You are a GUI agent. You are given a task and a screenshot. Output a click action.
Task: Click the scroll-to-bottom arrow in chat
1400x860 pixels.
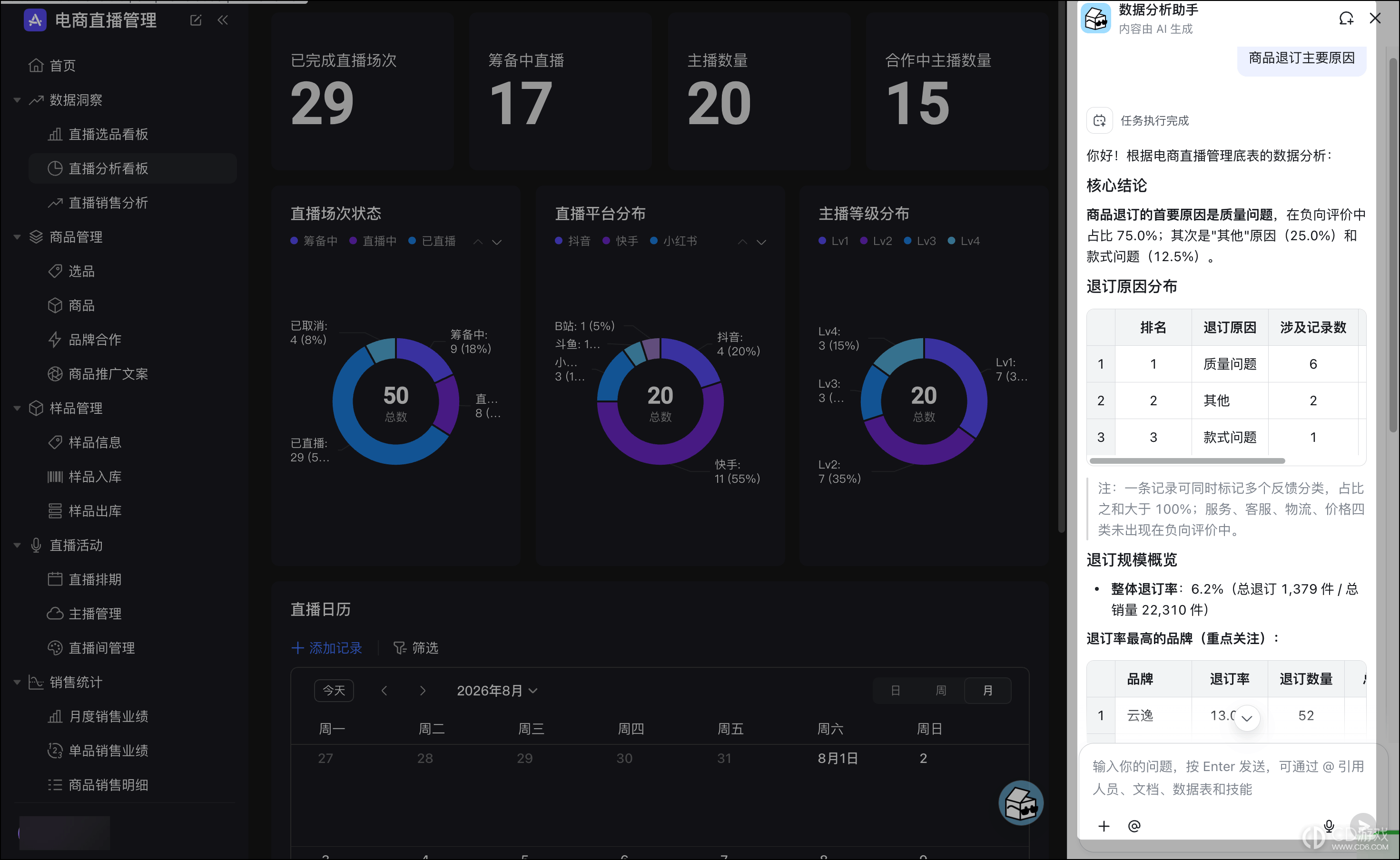[1246, 718]
